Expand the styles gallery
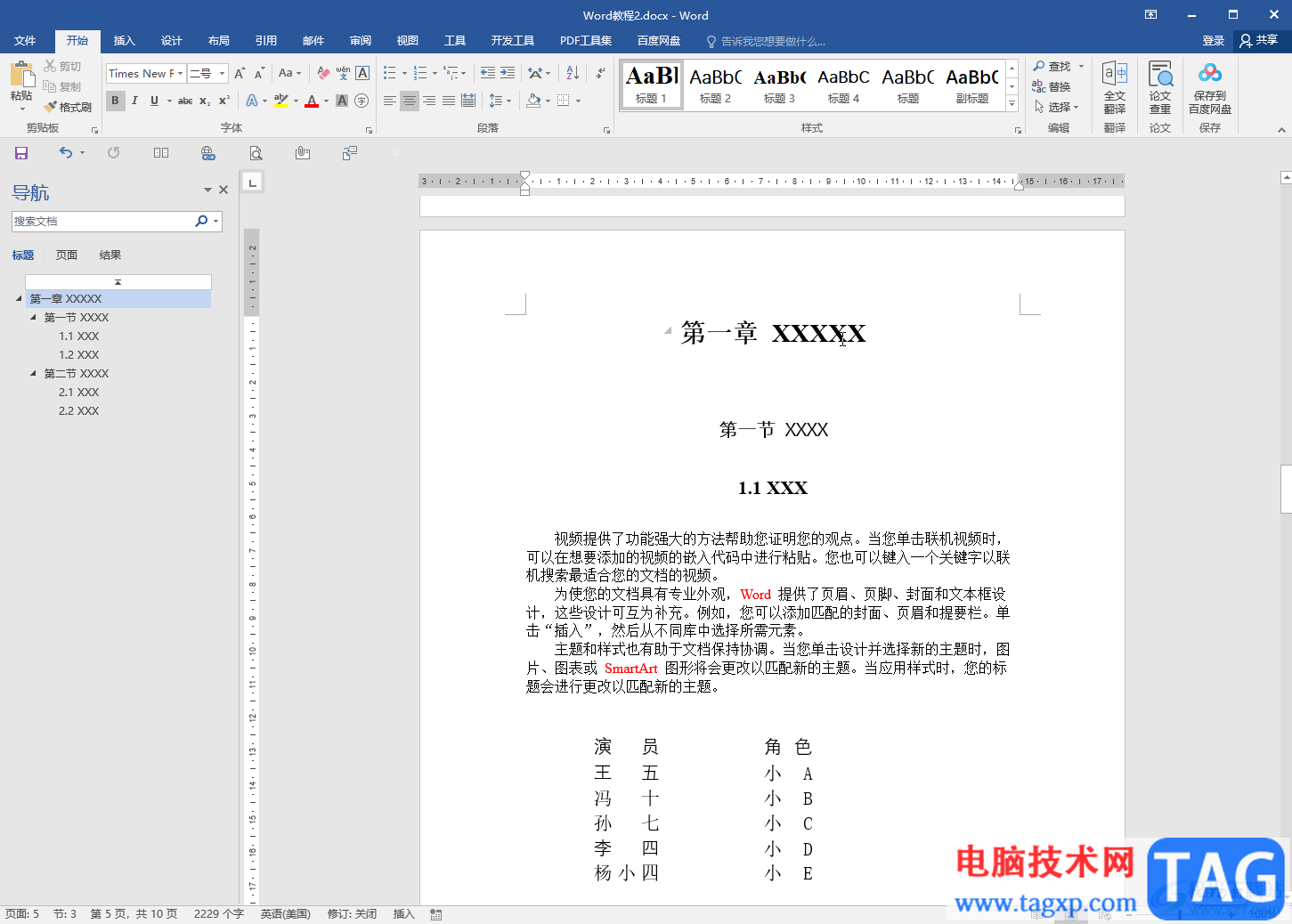Viewport: 1292px width, 924px height. click(x=1012, y=103)
